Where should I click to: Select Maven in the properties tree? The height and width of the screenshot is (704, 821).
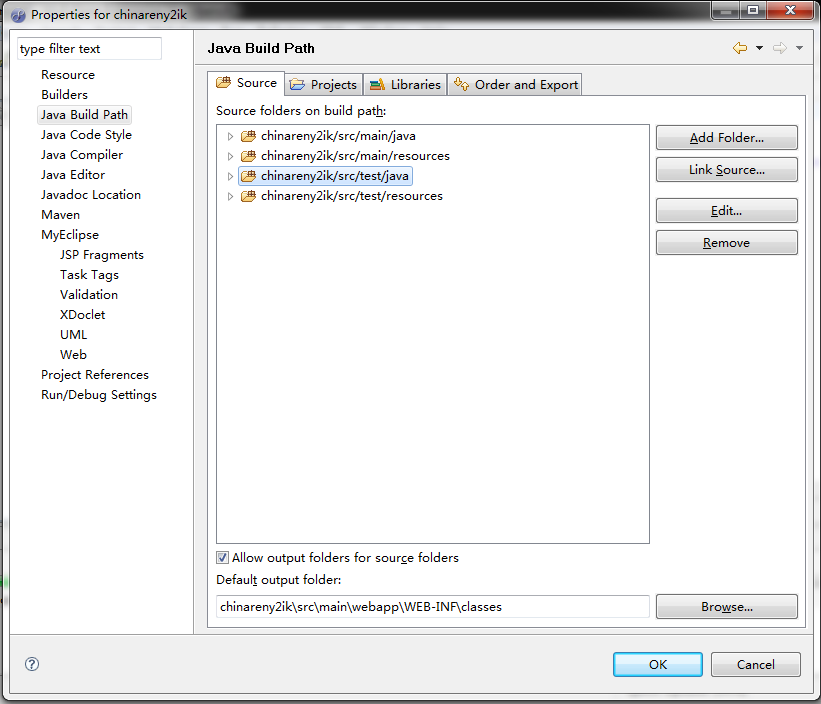coord(61,215)
